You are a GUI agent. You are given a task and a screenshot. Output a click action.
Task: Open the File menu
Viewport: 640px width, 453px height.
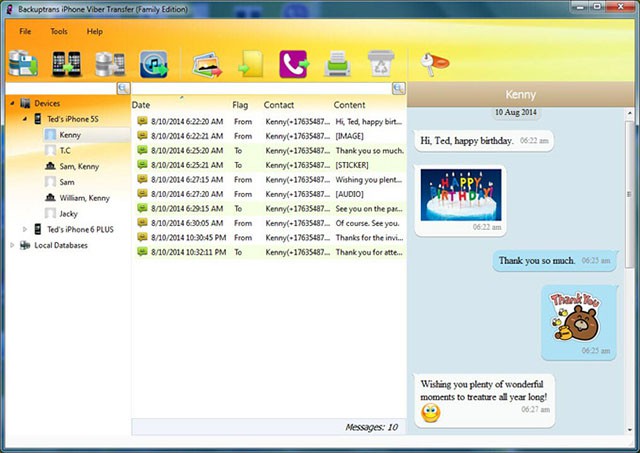tap(25, 32)
